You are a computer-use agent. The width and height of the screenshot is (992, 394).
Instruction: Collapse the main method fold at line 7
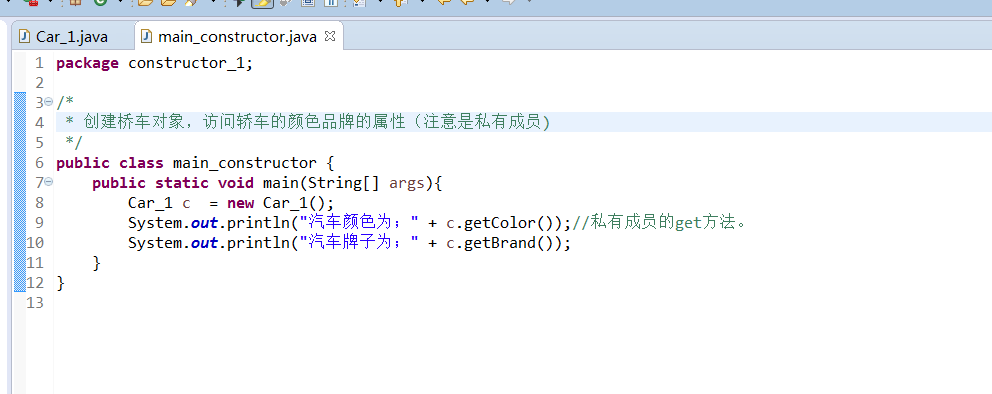(x=49, y=183)
